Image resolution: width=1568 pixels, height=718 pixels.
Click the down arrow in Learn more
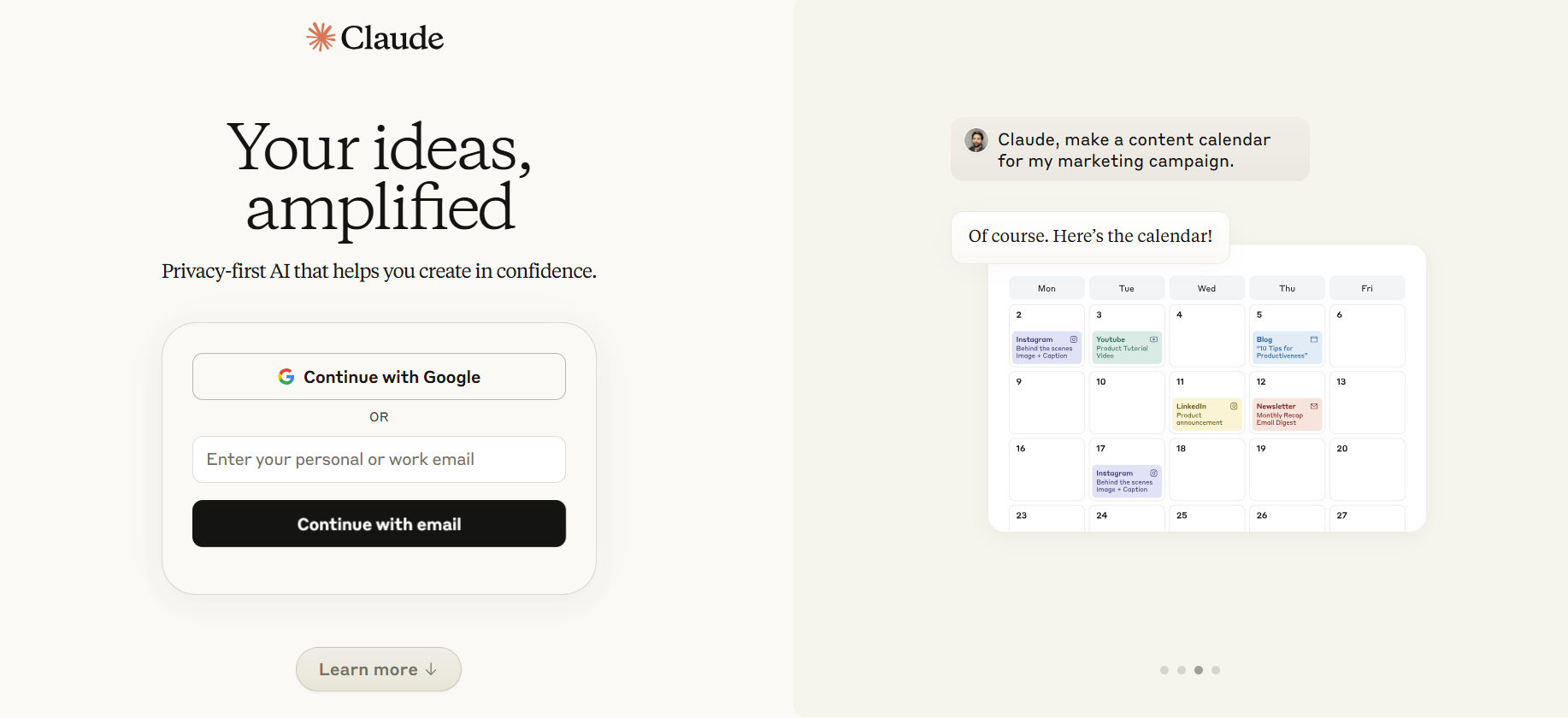pyautogui.click(x=431, y=669)
